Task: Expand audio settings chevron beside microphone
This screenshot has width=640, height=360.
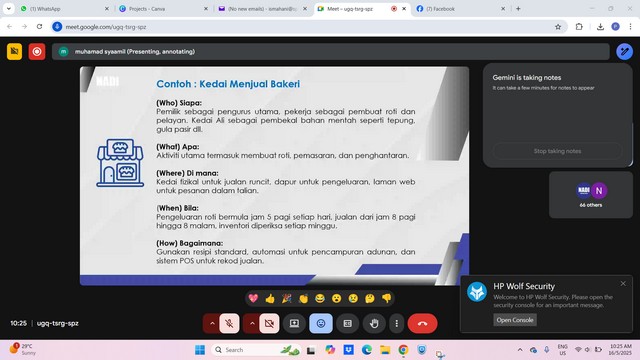Action: (x=212, y=323)
